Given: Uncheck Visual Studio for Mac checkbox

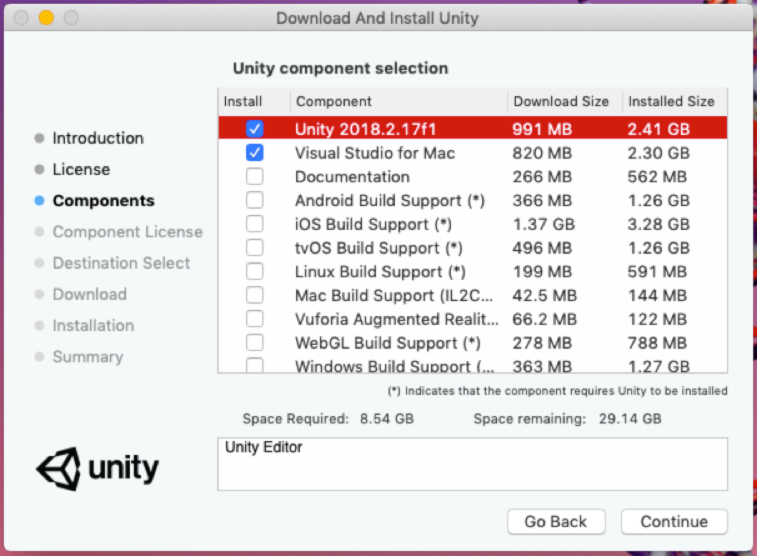Looking at the screenshot, I should (255, 153).
